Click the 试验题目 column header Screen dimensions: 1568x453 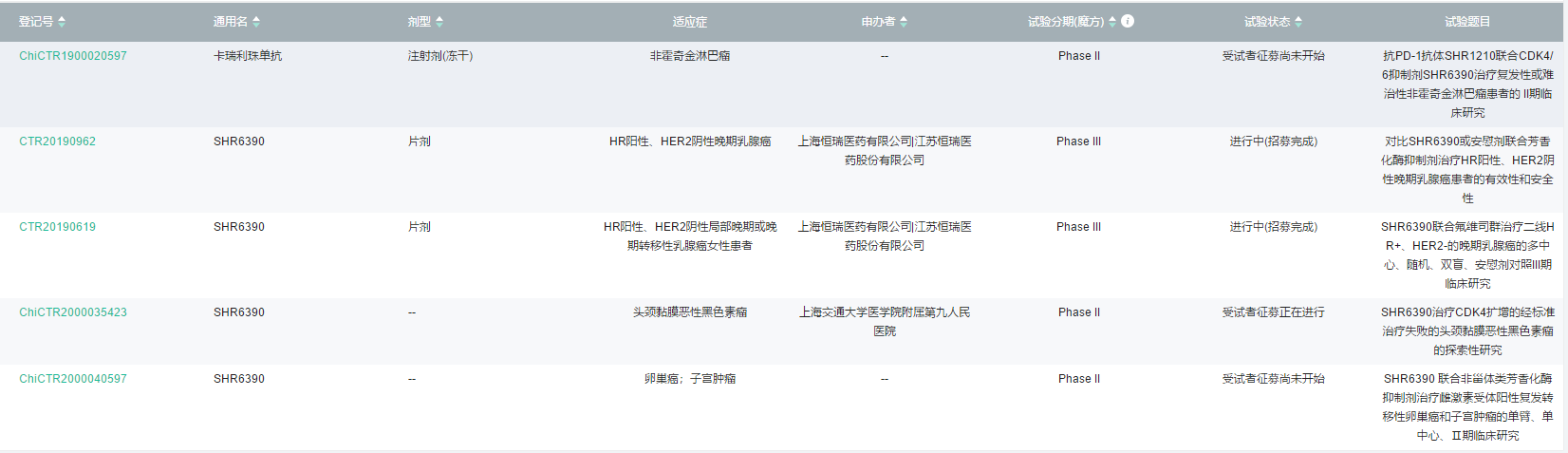pyautogui.click(x=1467, y=22)
